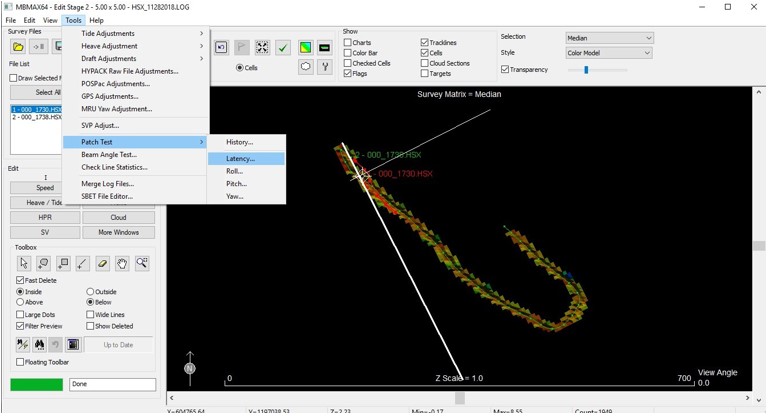
Task: Select the hand pan tool in Toolbox
Action: [x=122, y=264]
